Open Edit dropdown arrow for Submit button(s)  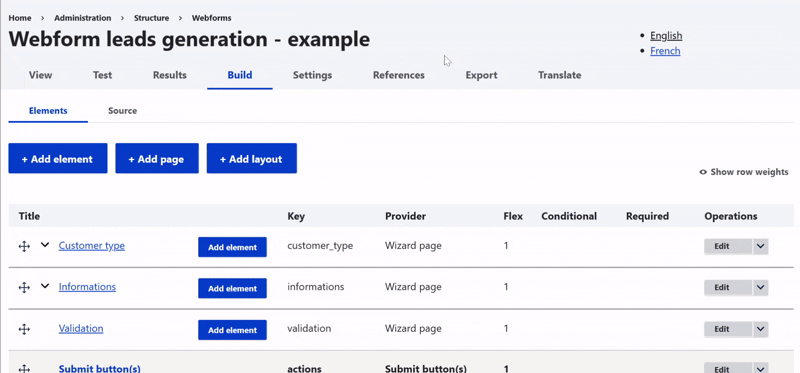760,368
